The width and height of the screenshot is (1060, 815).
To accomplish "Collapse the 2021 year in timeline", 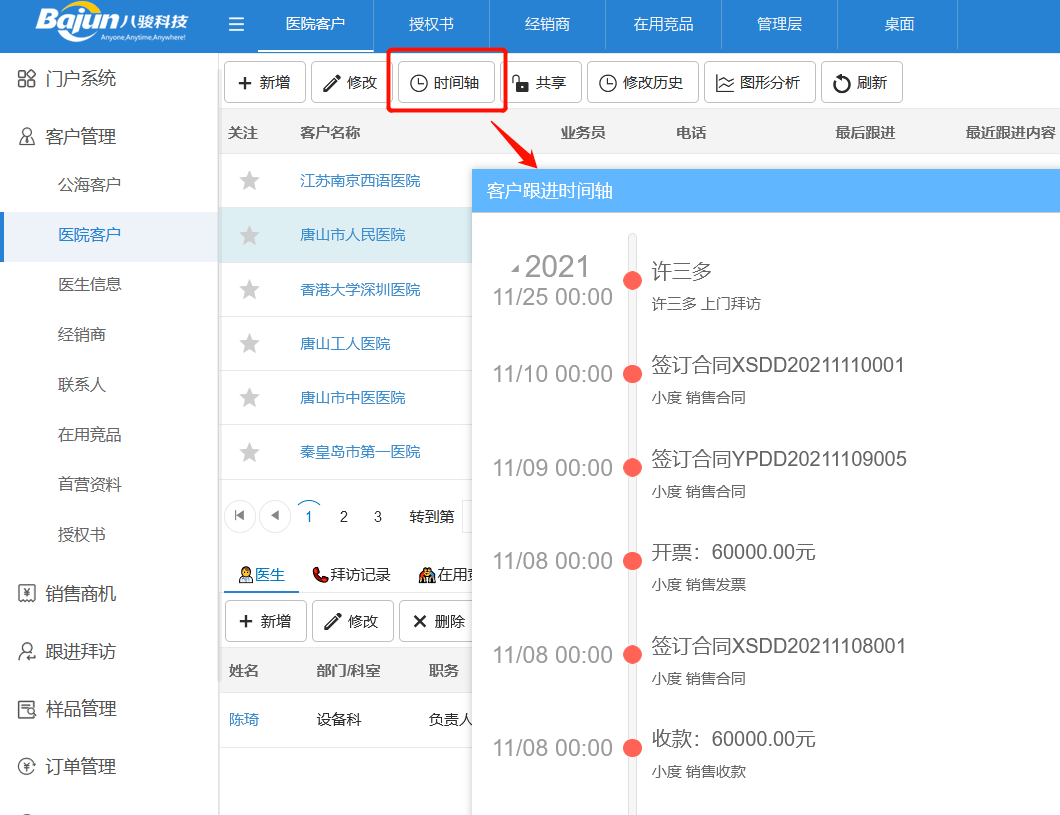I will coord(516,268).
